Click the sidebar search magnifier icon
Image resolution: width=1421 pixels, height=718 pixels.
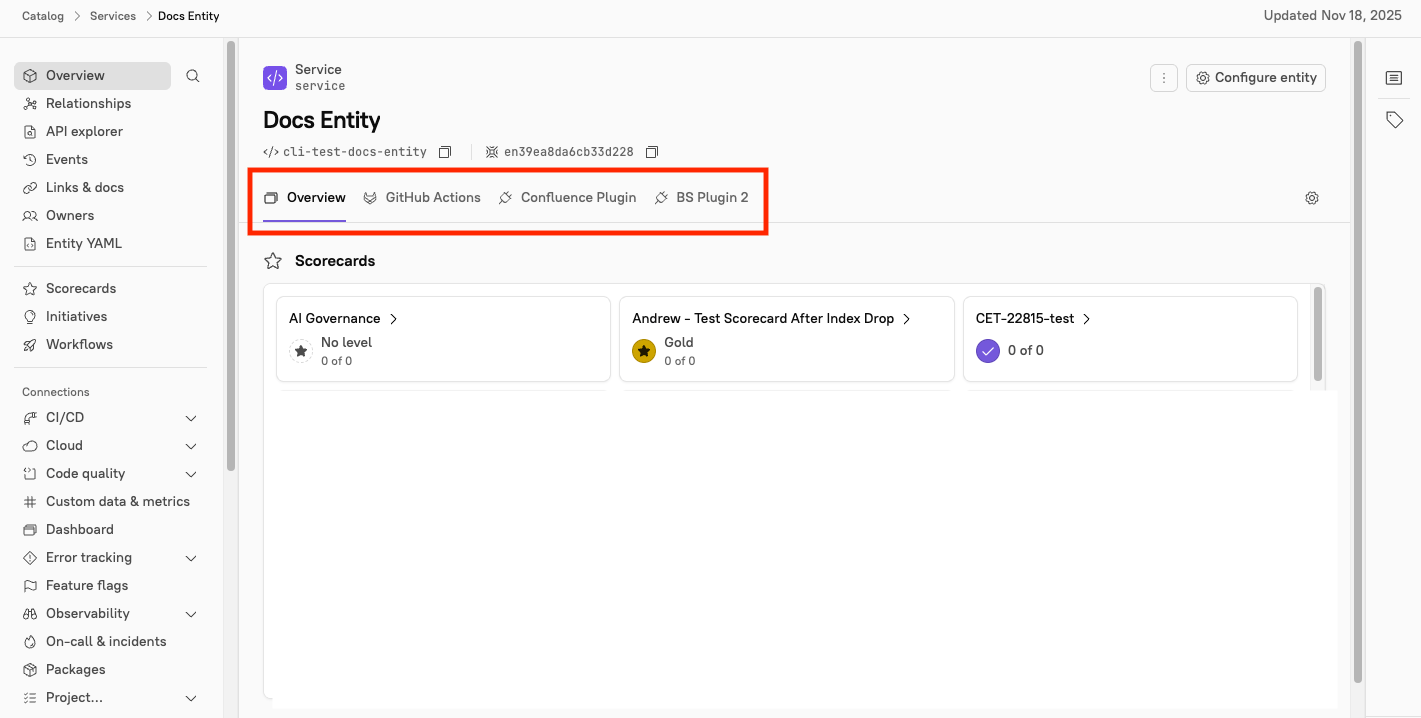point(193,76)
